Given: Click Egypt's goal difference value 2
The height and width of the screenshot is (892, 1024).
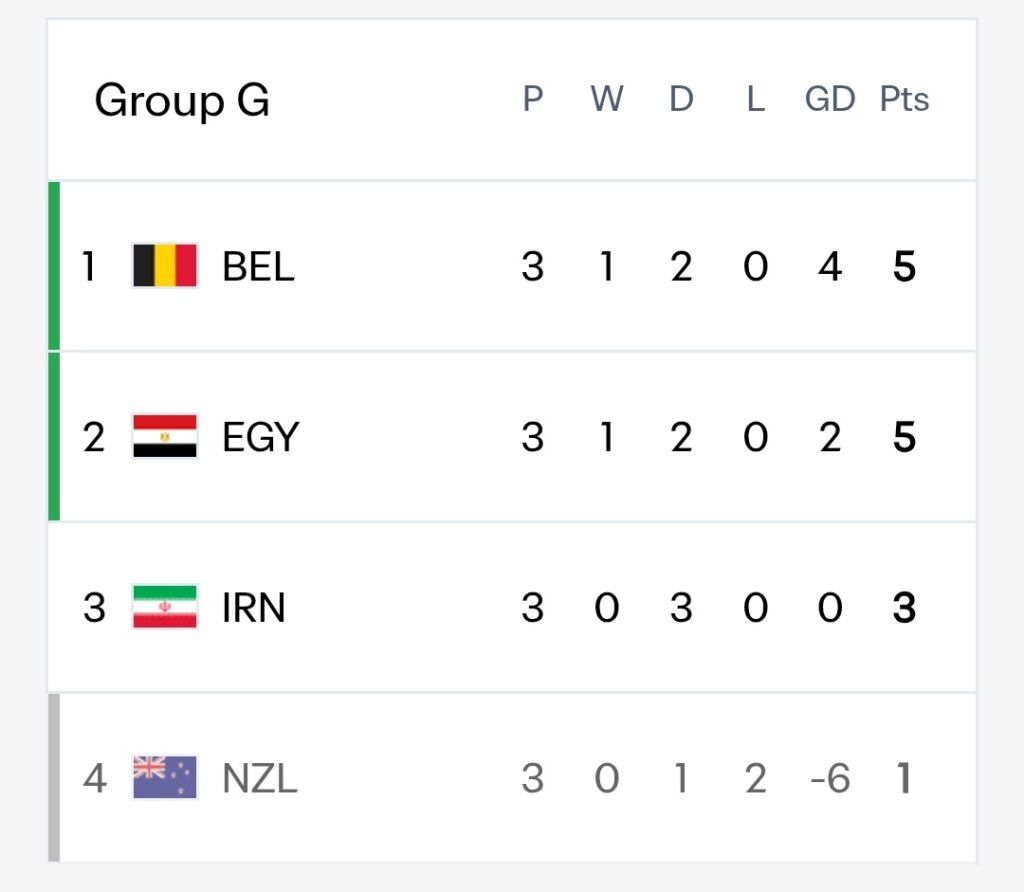Looking at the screenshot, I should pos(830,437).
